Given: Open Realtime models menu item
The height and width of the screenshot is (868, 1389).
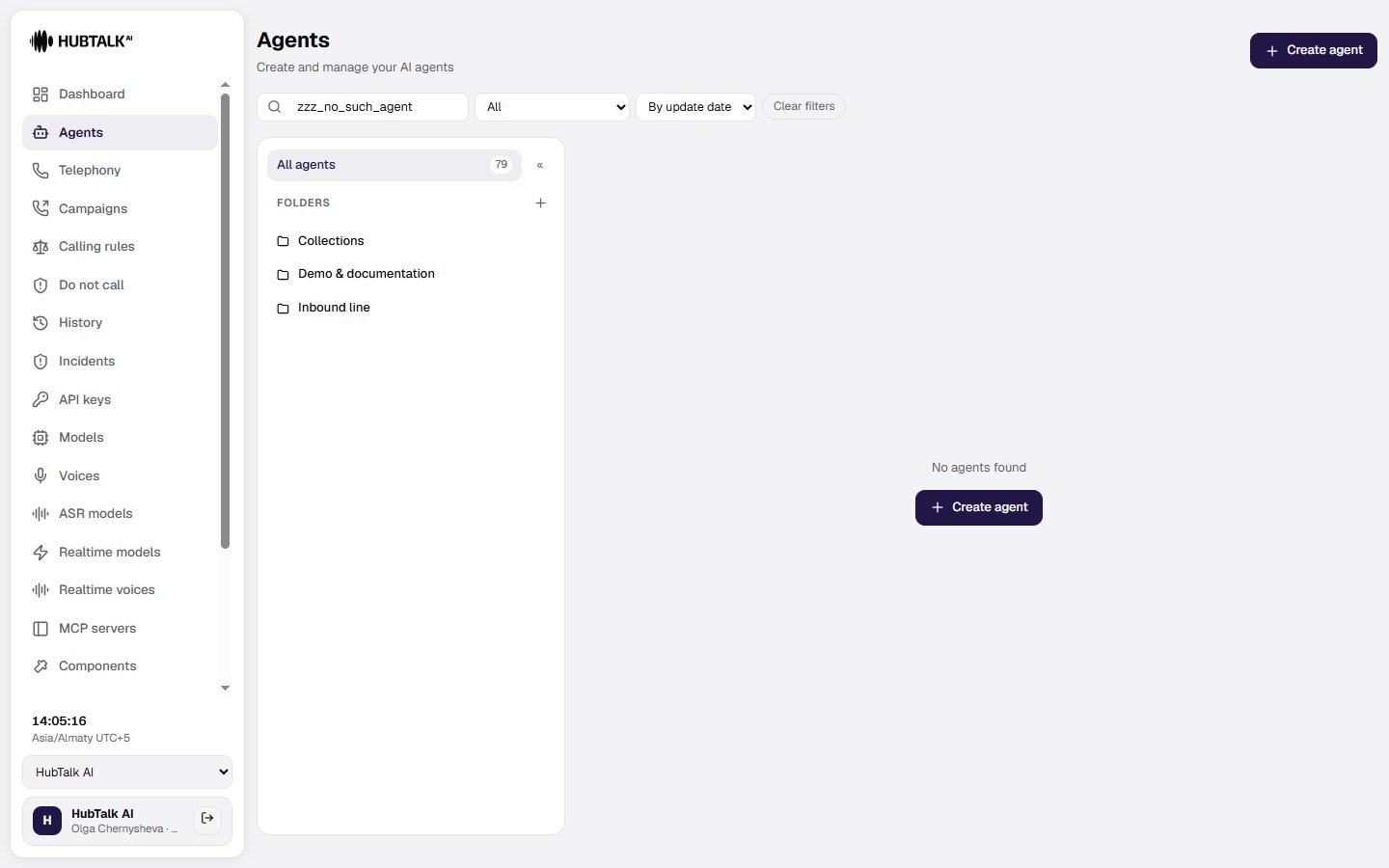Looking at the screenshot, I should pyautogui.click(x=120, y=553).
